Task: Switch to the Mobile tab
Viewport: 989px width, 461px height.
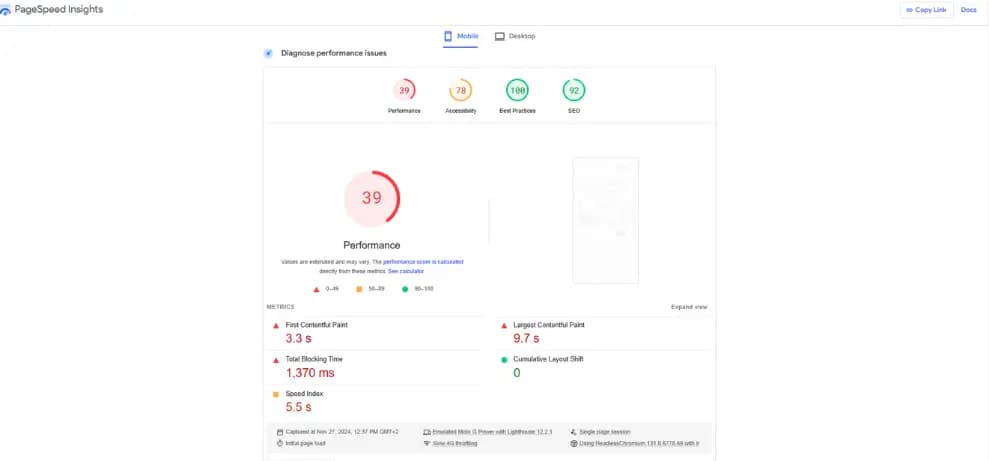Action: tap(461, 37)
